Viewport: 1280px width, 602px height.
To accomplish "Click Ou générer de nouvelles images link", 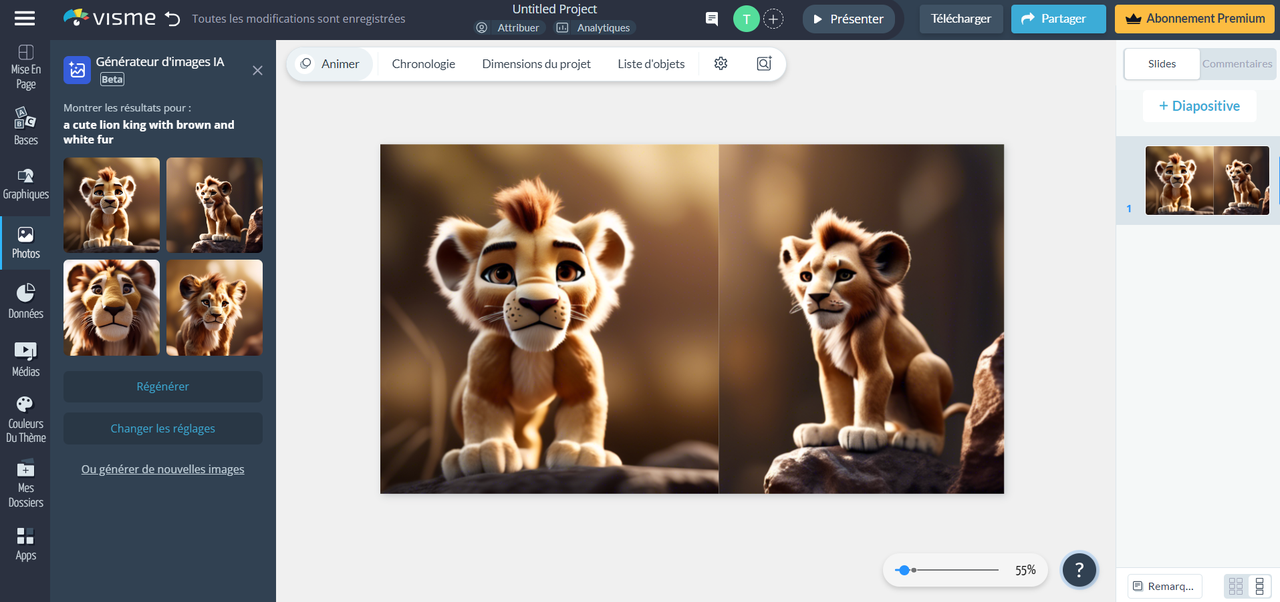I will click(163, 469).
